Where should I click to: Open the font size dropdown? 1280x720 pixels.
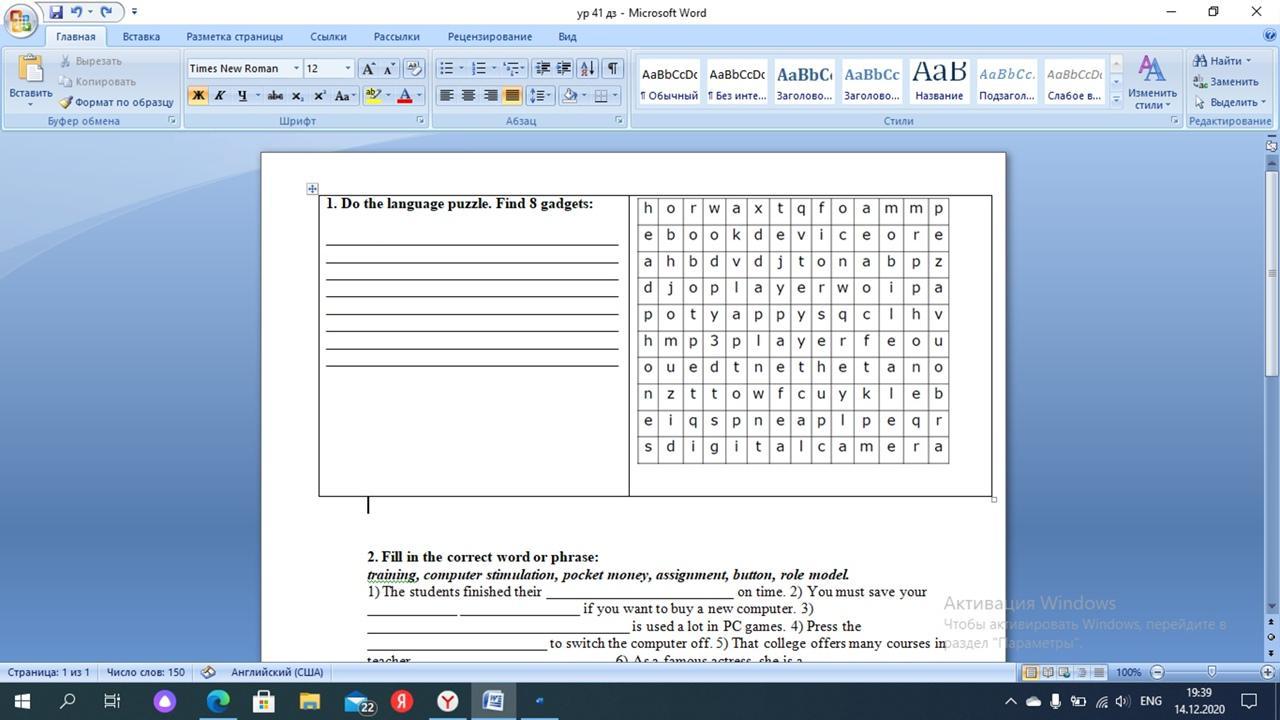[348, 68]
